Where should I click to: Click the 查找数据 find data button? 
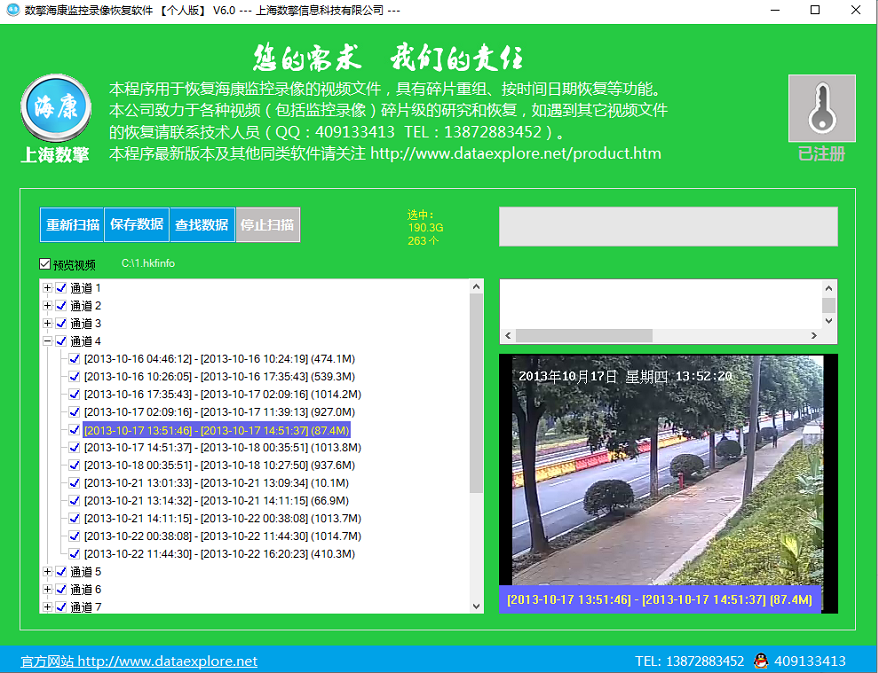point(202,225)
